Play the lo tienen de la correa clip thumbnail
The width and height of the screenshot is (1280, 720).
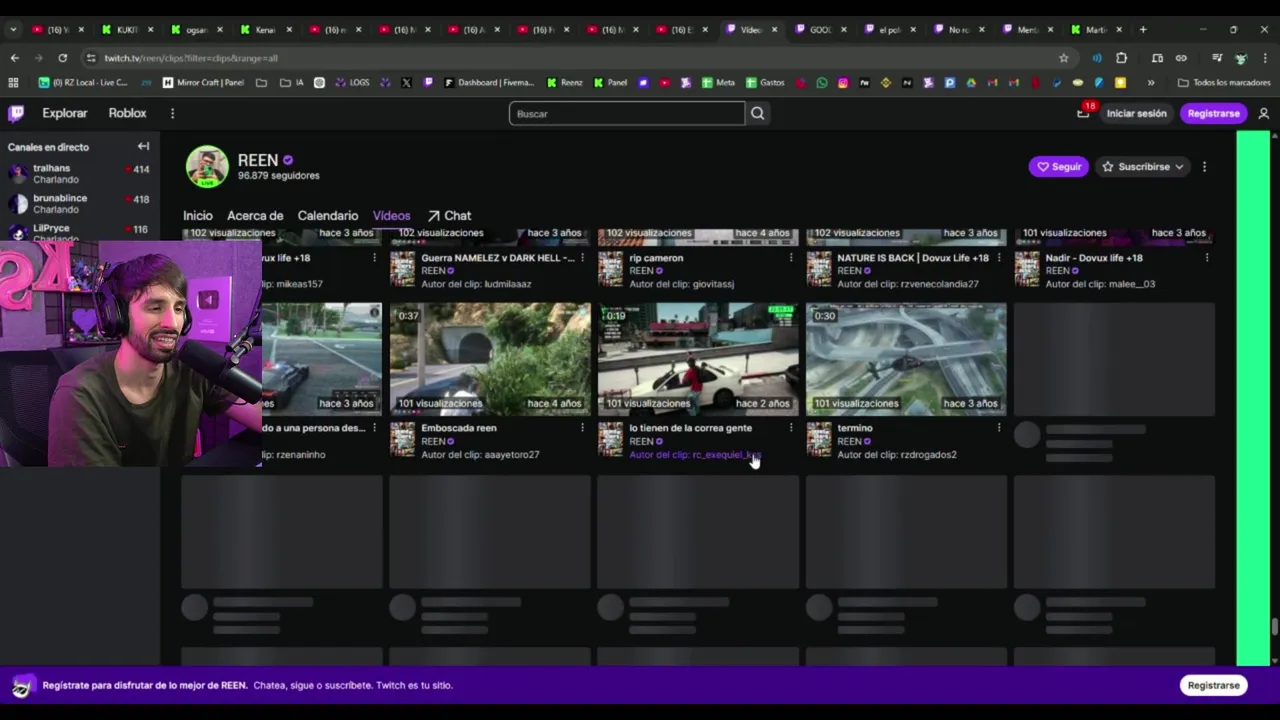[x=698, y=359]
